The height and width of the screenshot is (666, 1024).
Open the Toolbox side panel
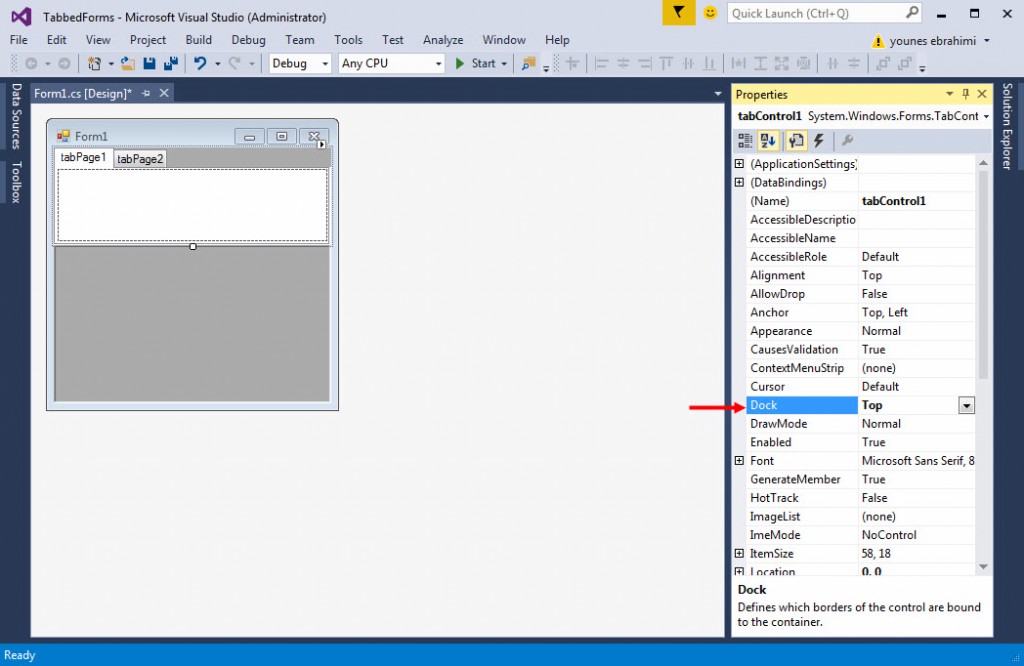pyautogui.click(x=16, y=182)
